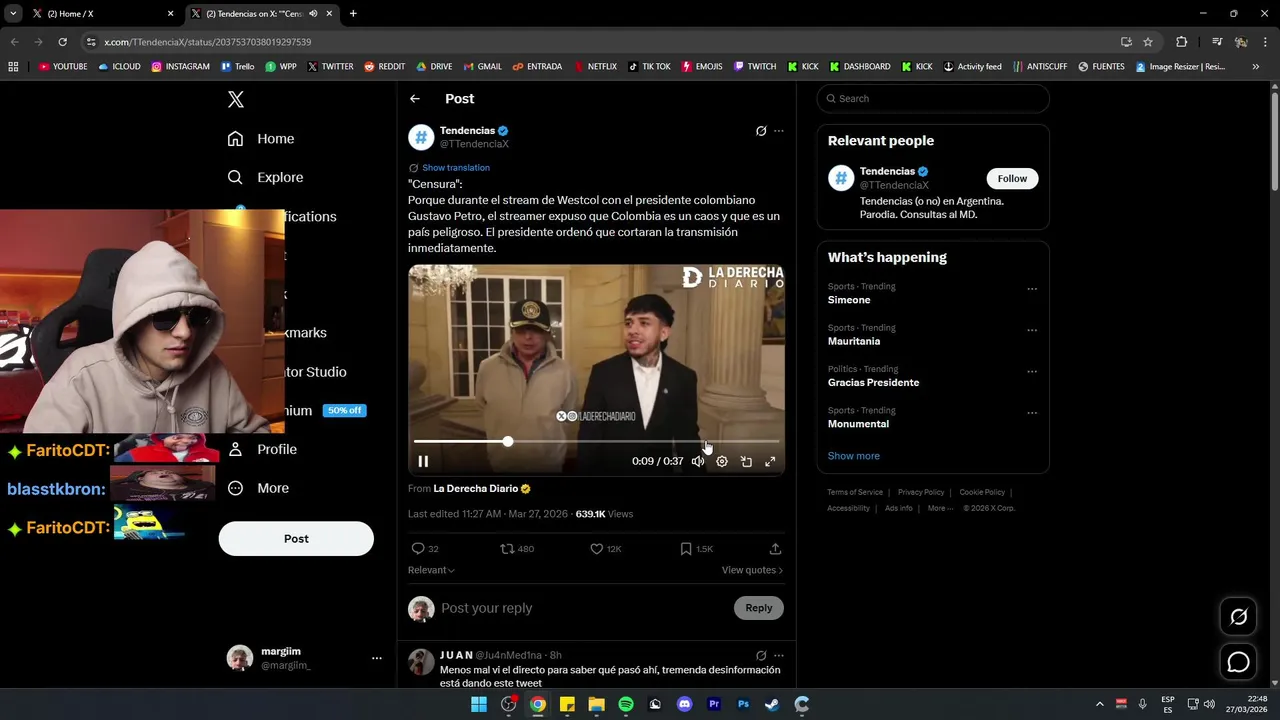The width and height of the screenshot is (1280, 720).
Task: Open Spotify from the taskbar
Action: (626, 704)
